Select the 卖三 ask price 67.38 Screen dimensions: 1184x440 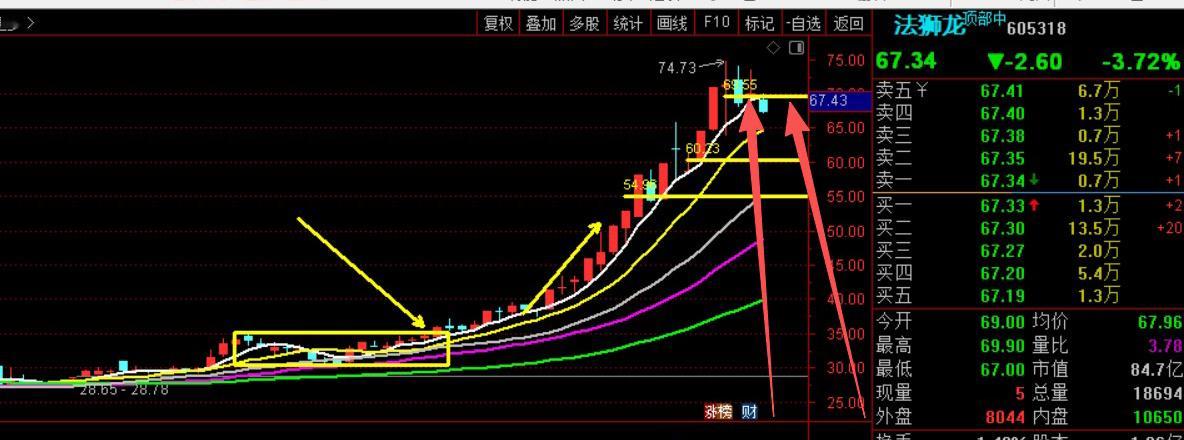[1002, 137]
